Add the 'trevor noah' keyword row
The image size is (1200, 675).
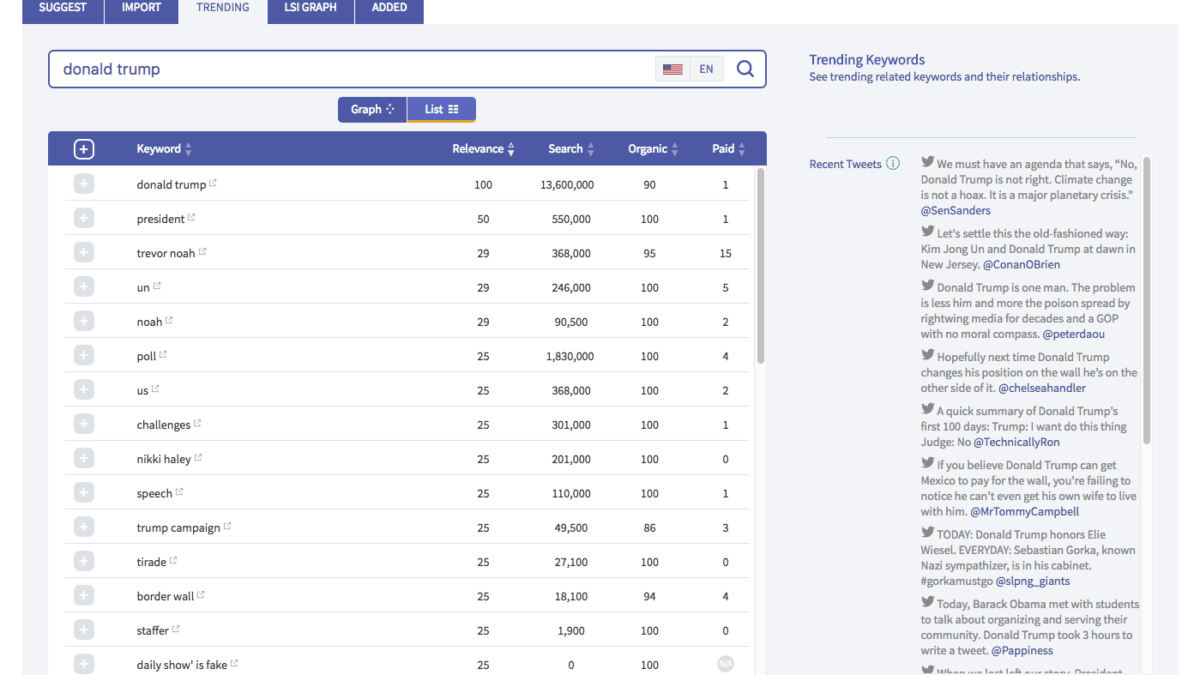(84, 253)
